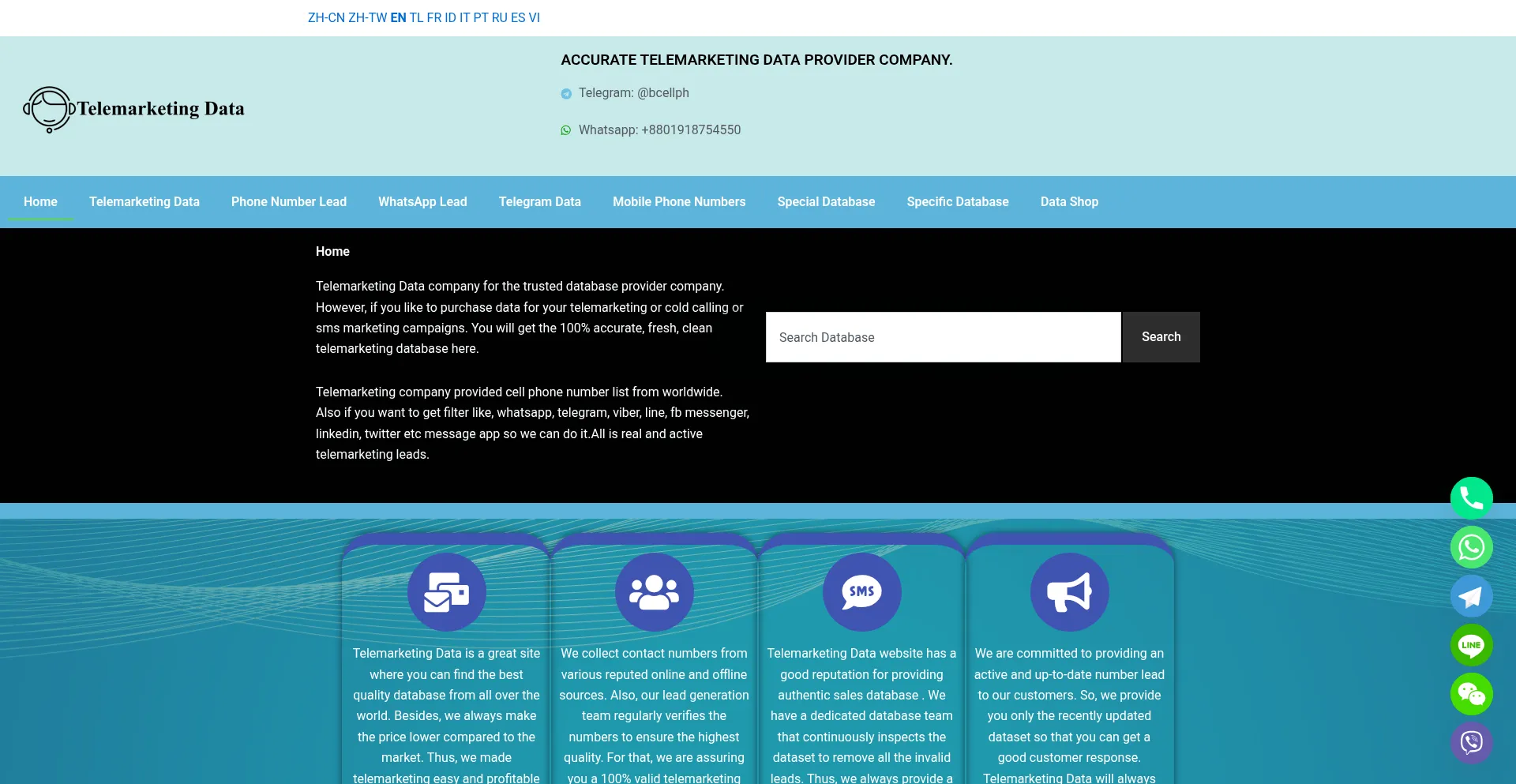Open the Data Shop menu item
Screen dimensions: 1516x784
click(1069, 202)
